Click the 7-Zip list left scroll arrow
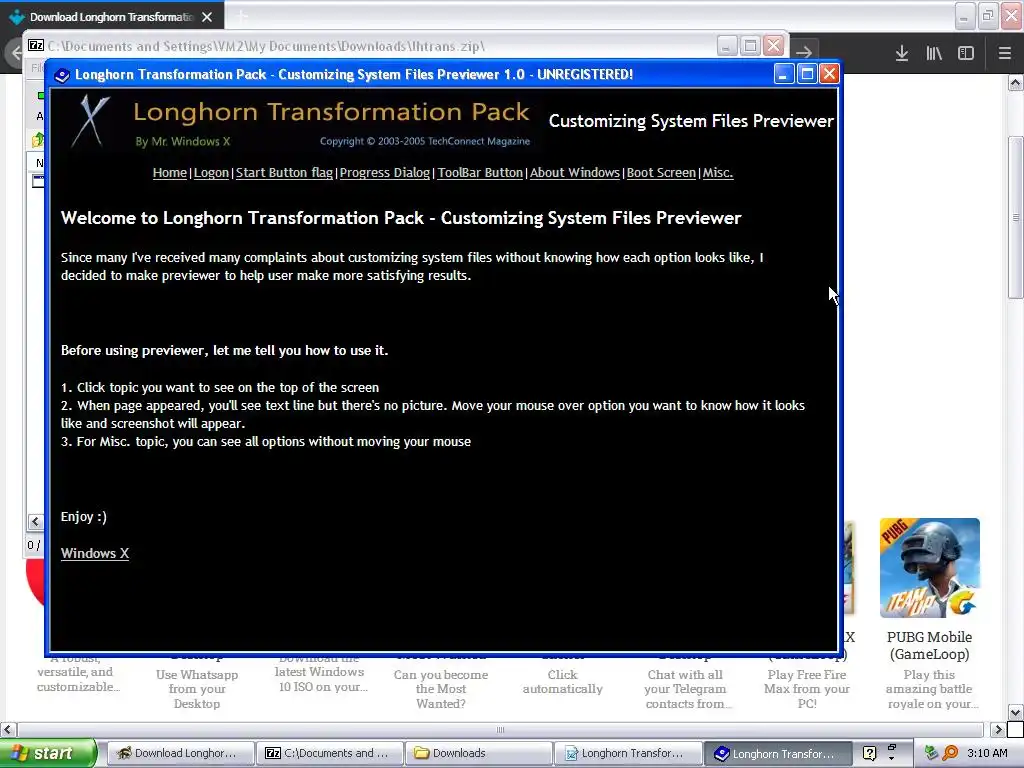1024x768 pixels. [35, 521]
